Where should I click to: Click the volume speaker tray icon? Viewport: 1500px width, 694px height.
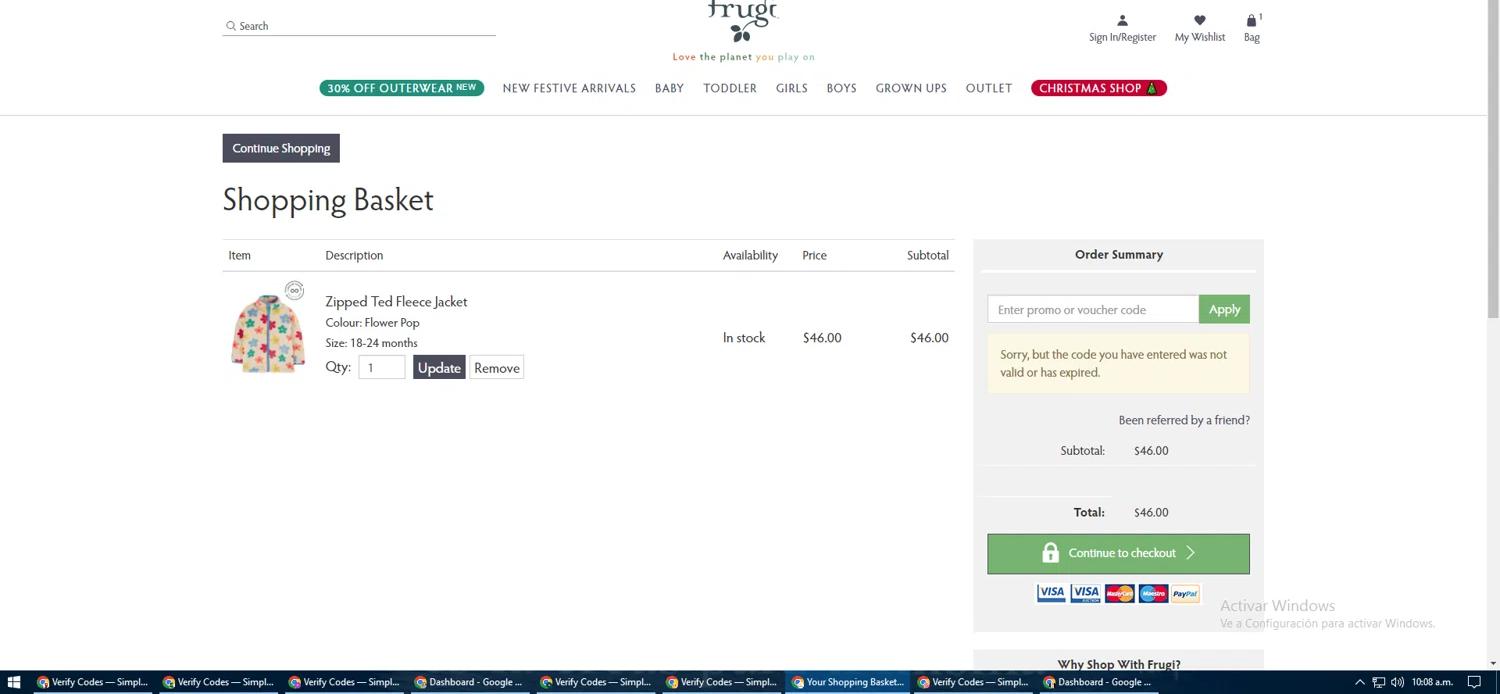pyautogui.click(x=1397, y=682)
